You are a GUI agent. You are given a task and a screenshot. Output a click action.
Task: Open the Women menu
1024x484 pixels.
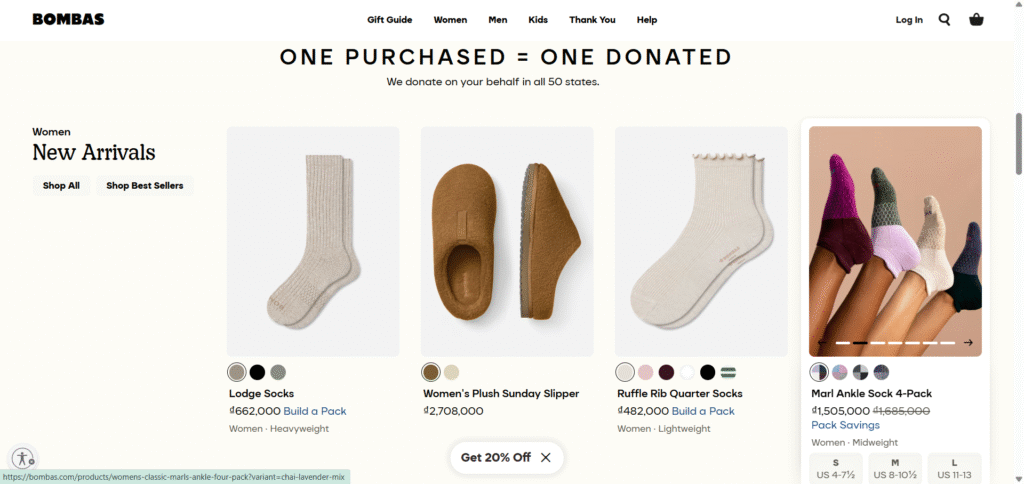450,19
